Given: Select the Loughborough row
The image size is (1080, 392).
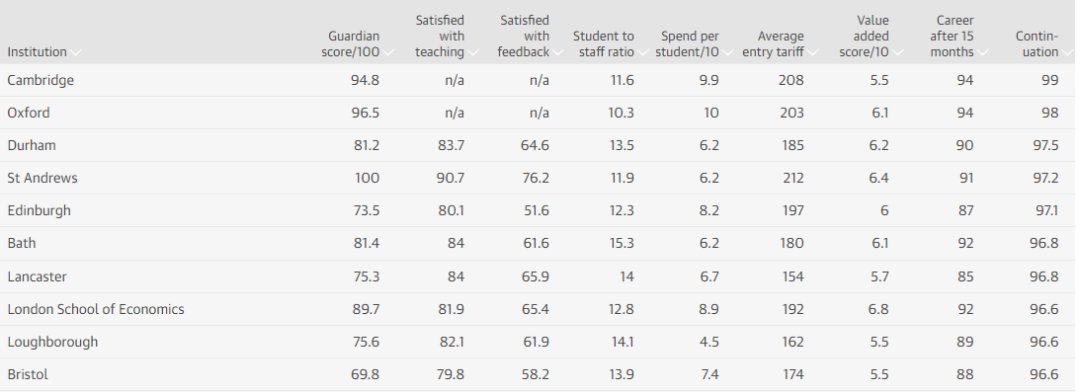Looking at the screenshot, I should coord(540,342).
